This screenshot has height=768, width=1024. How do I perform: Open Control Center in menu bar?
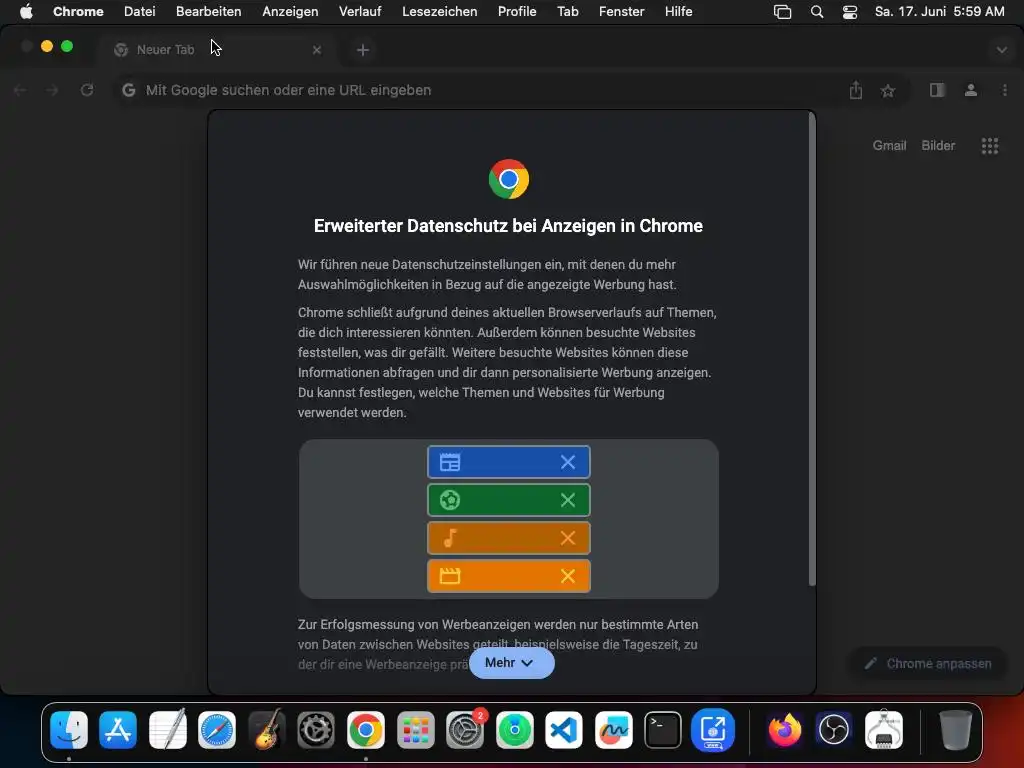pyautogui.click(x=850, y=12)
